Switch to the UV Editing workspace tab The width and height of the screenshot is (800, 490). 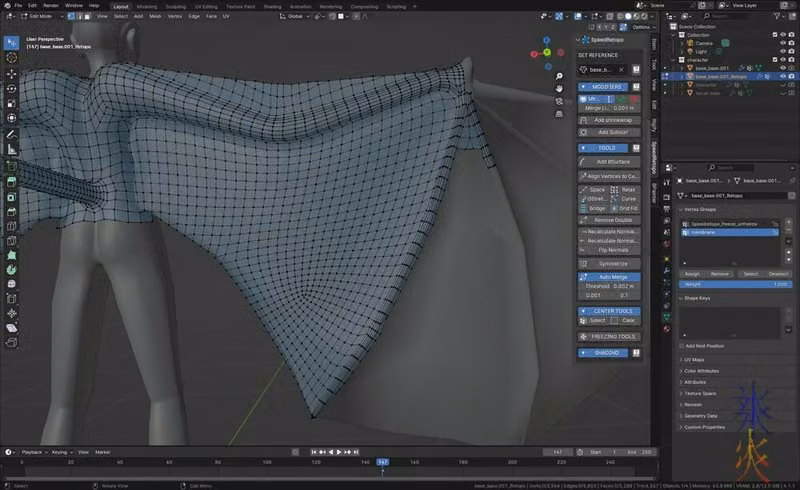pyautogui.click(x=206, y=7)
